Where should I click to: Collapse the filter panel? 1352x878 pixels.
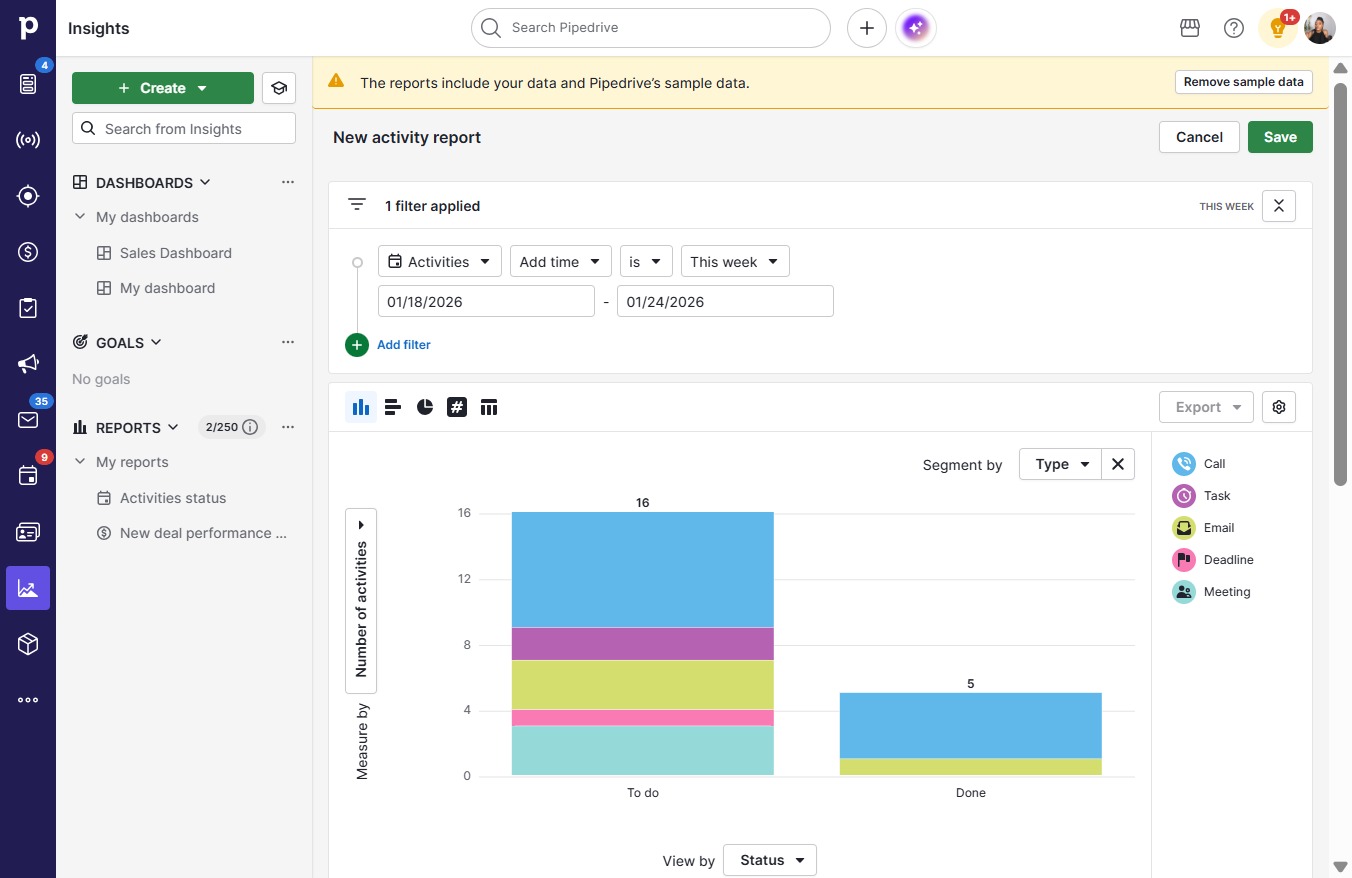[x=1279, y=206]
